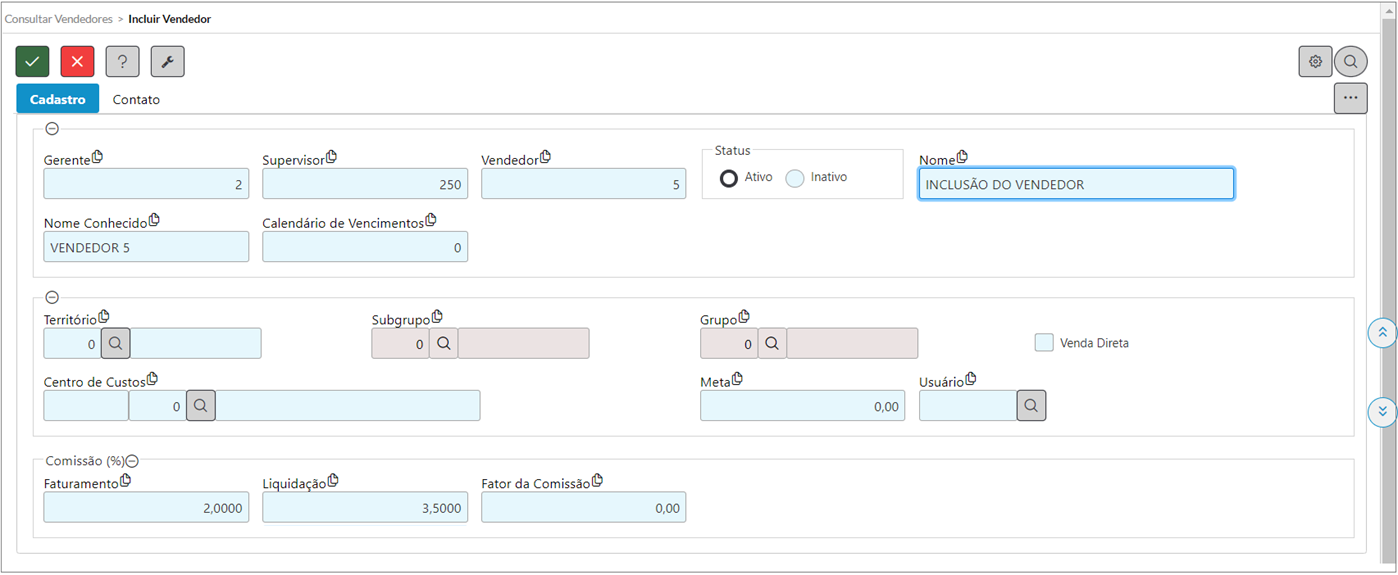Look up Usuário with the search icon
Viewport: 1398px width, 575px height.
pyautogui.click(x=1031, y=405)
